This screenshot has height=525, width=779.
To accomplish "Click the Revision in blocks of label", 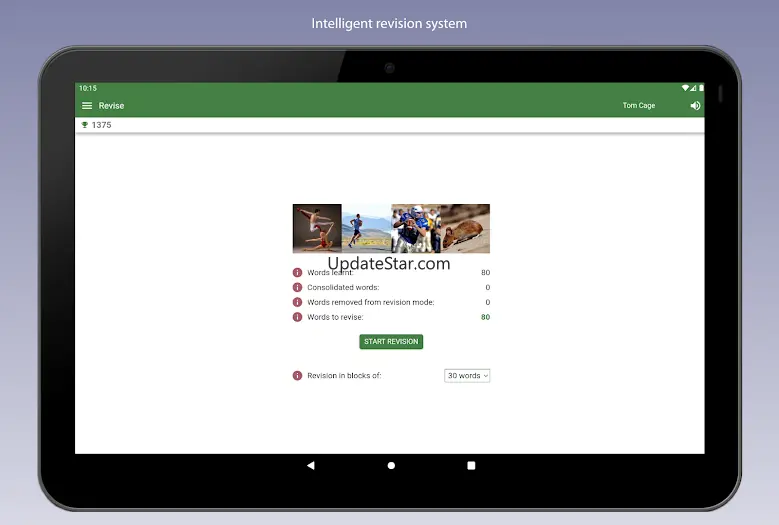I will pyautogui.click(x=344, y=376).
